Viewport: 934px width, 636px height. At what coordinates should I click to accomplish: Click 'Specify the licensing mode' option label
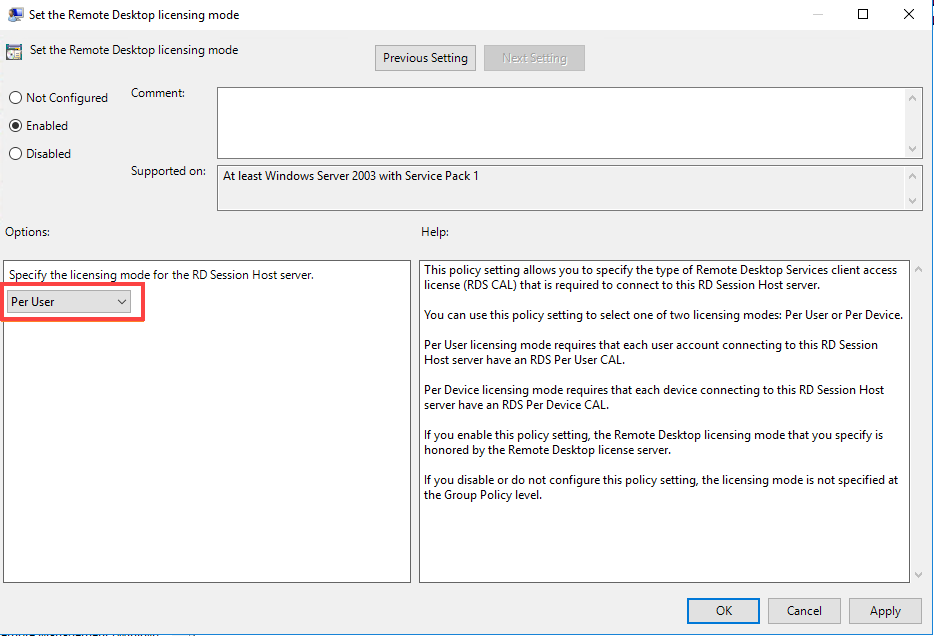[161, 275]
